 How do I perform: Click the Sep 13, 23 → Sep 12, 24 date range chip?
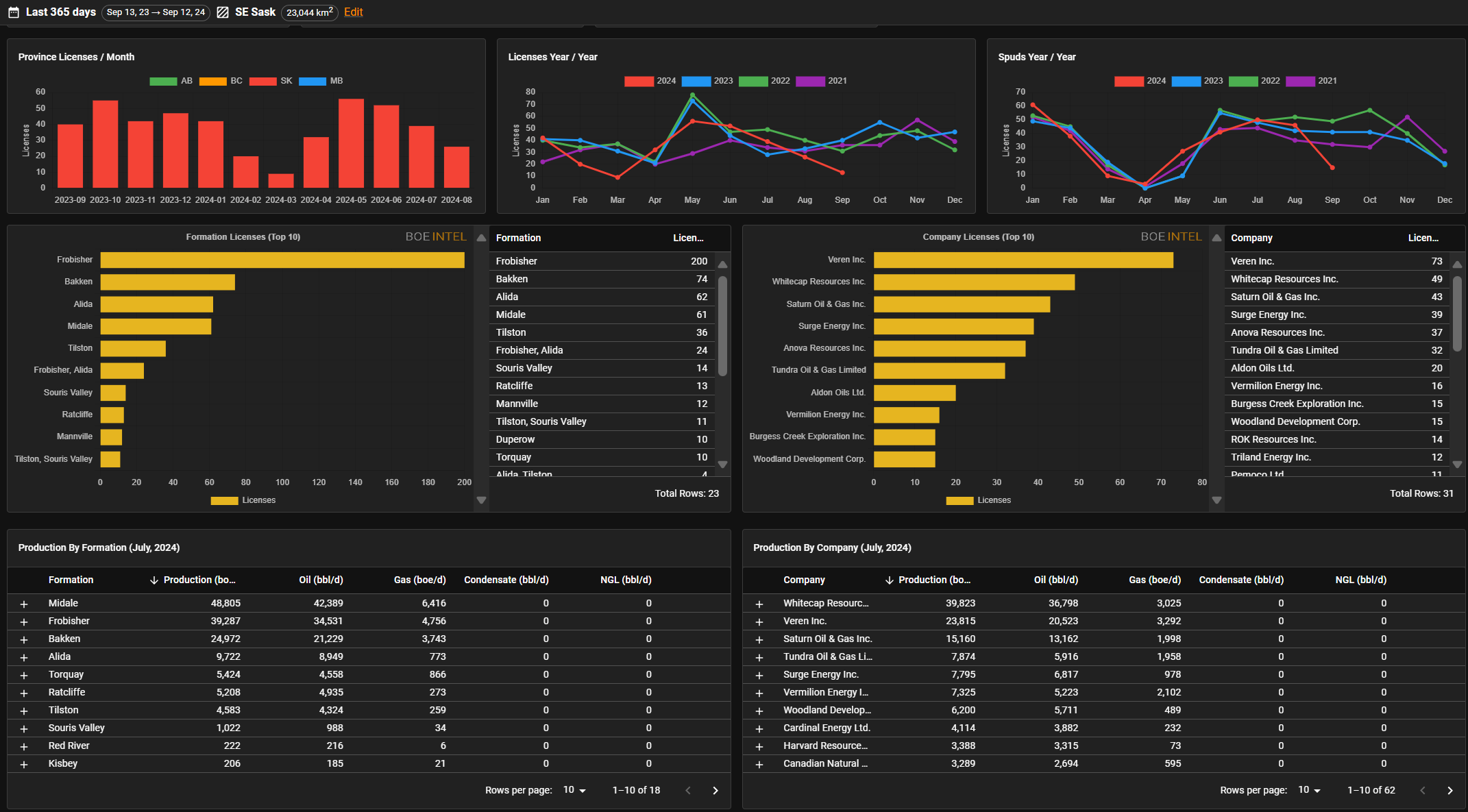point(156,12)
